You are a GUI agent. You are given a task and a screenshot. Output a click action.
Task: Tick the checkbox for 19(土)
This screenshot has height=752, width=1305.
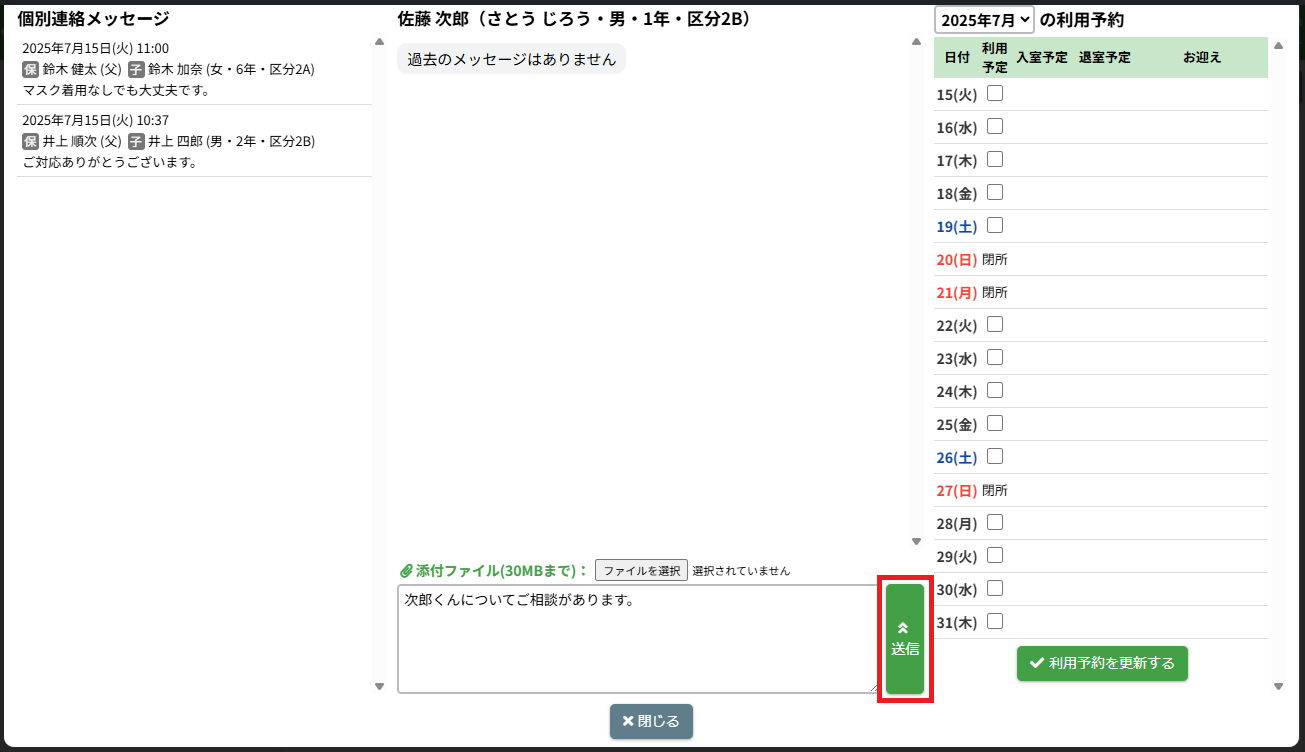[995, 226]
